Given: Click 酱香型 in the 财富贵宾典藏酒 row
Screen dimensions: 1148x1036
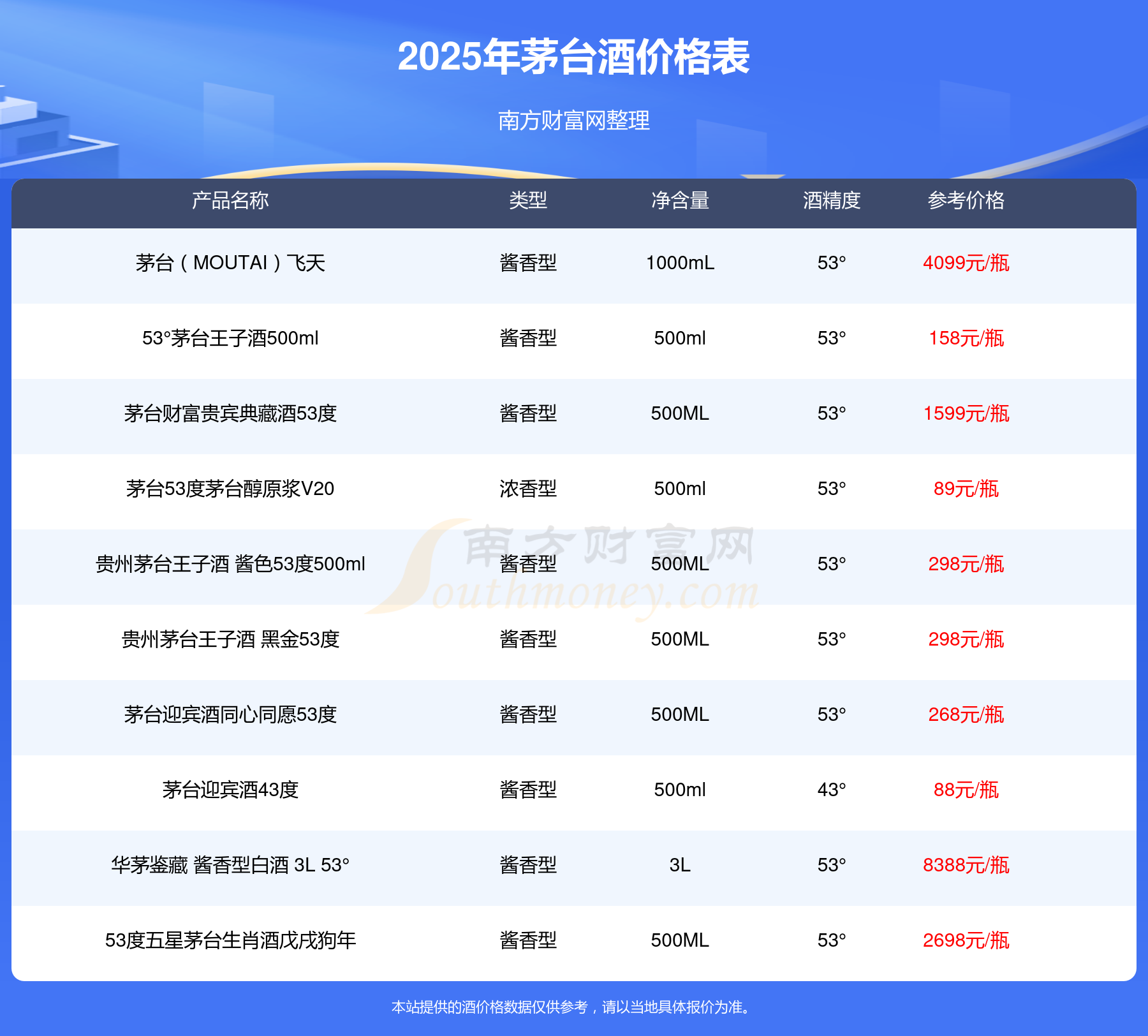Looking at the screenshot, I should pos(528,413).
